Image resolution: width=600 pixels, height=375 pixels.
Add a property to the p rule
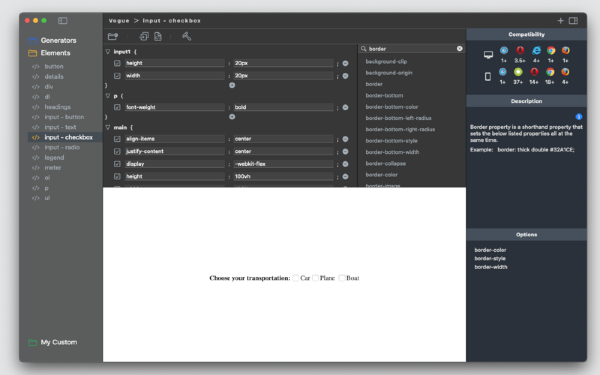pyautogui.click(x=232, y=117)
